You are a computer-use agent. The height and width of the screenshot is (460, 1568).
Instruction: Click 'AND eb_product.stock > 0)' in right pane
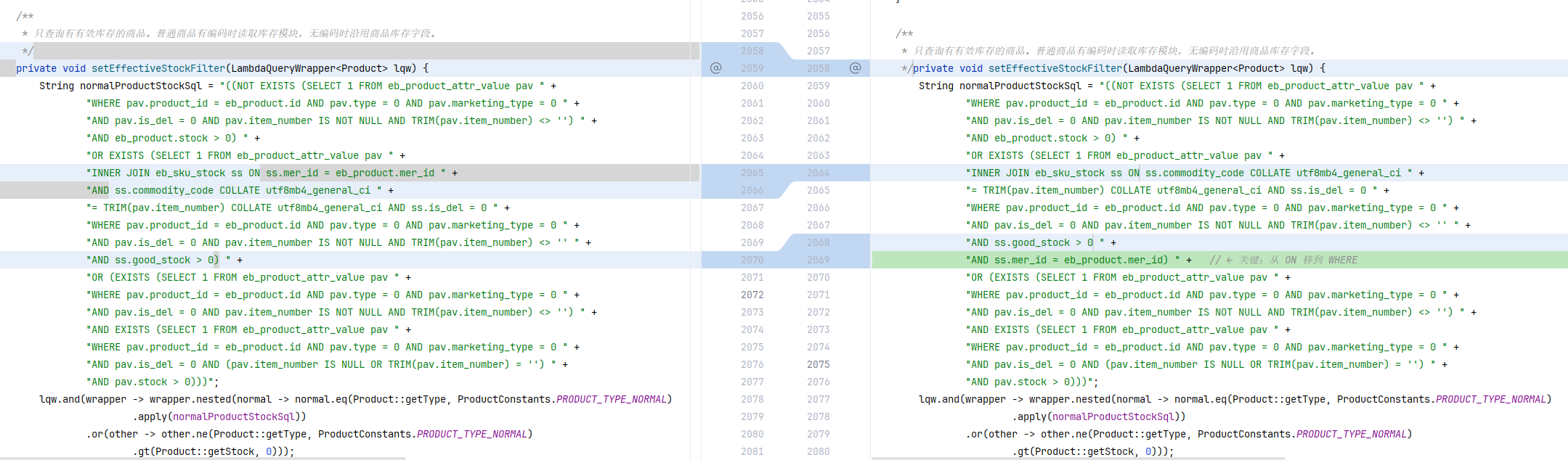(1044, 138)
